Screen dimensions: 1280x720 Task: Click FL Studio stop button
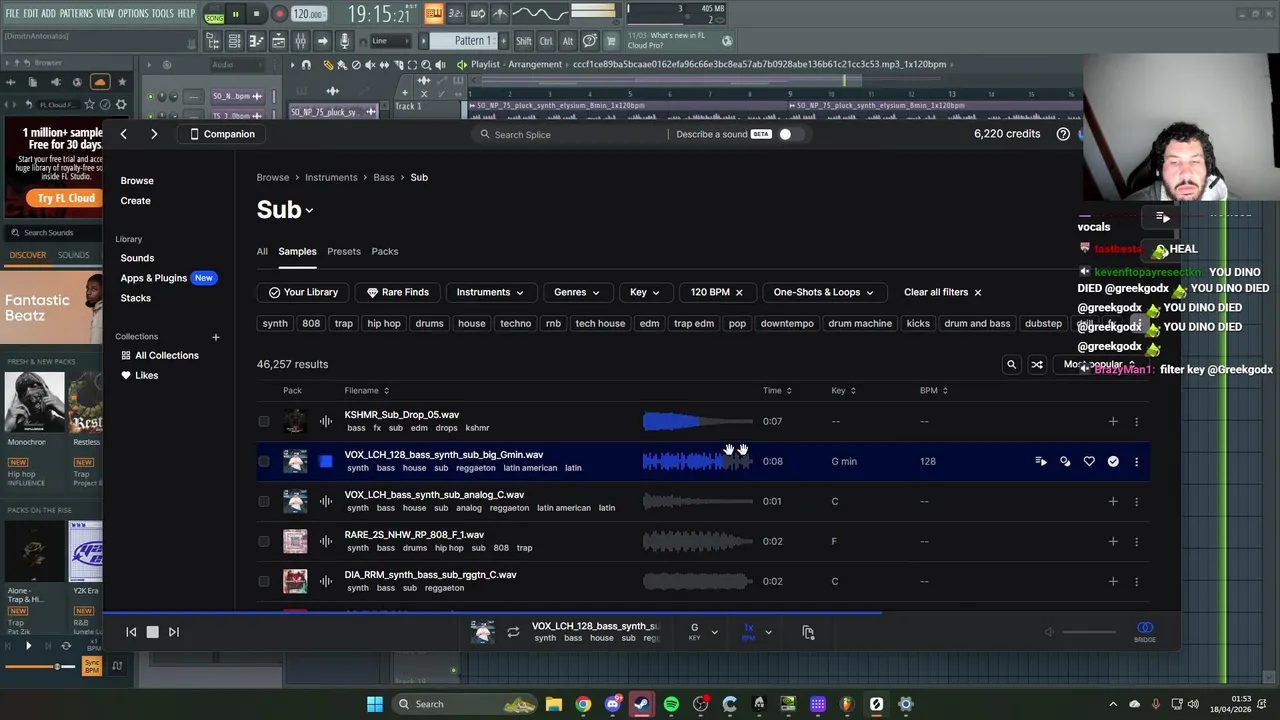coord(256,14)
